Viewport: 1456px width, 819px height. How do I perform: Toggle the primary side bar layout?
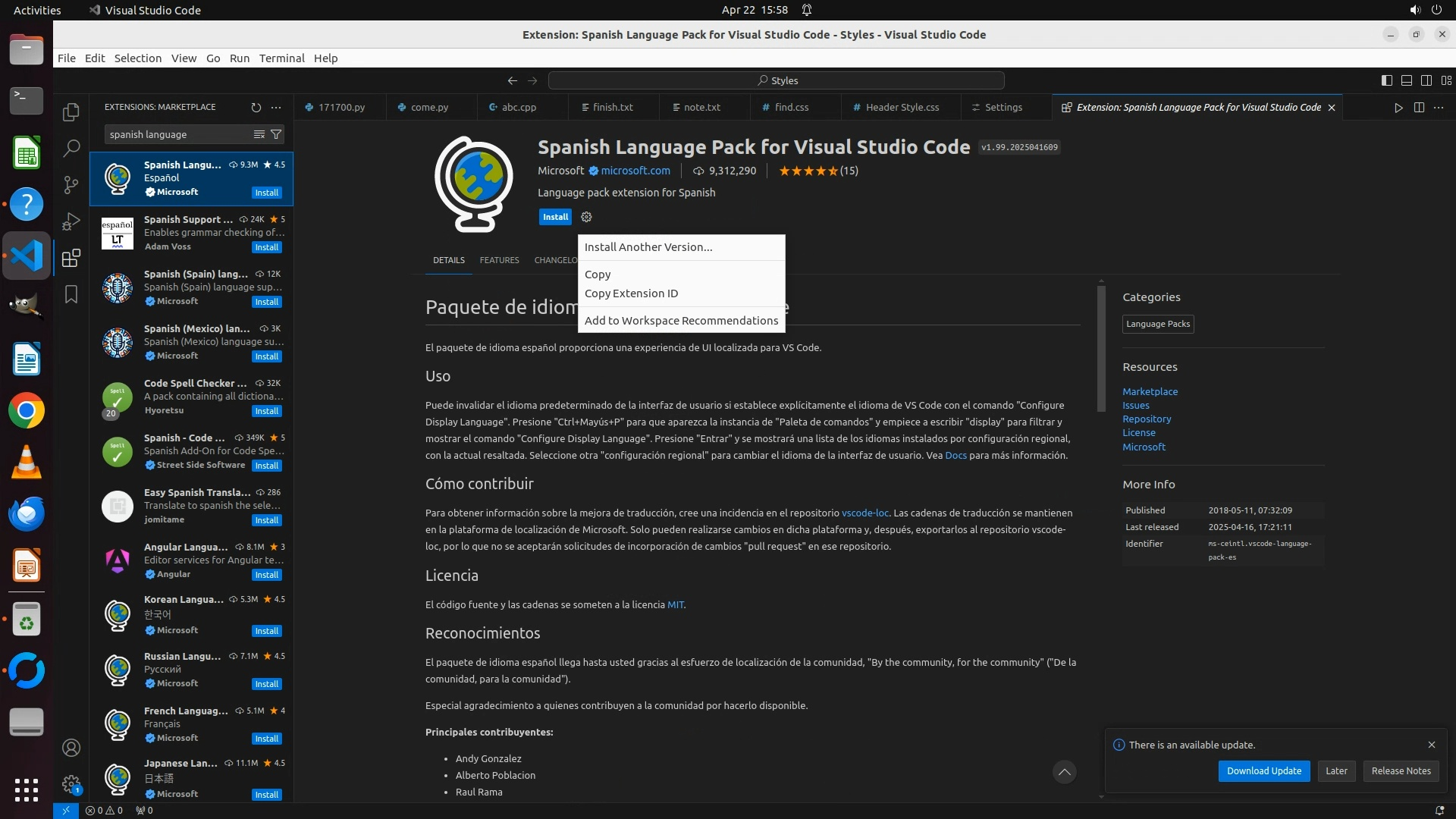pyautogui.click(x=1387, y=80)
